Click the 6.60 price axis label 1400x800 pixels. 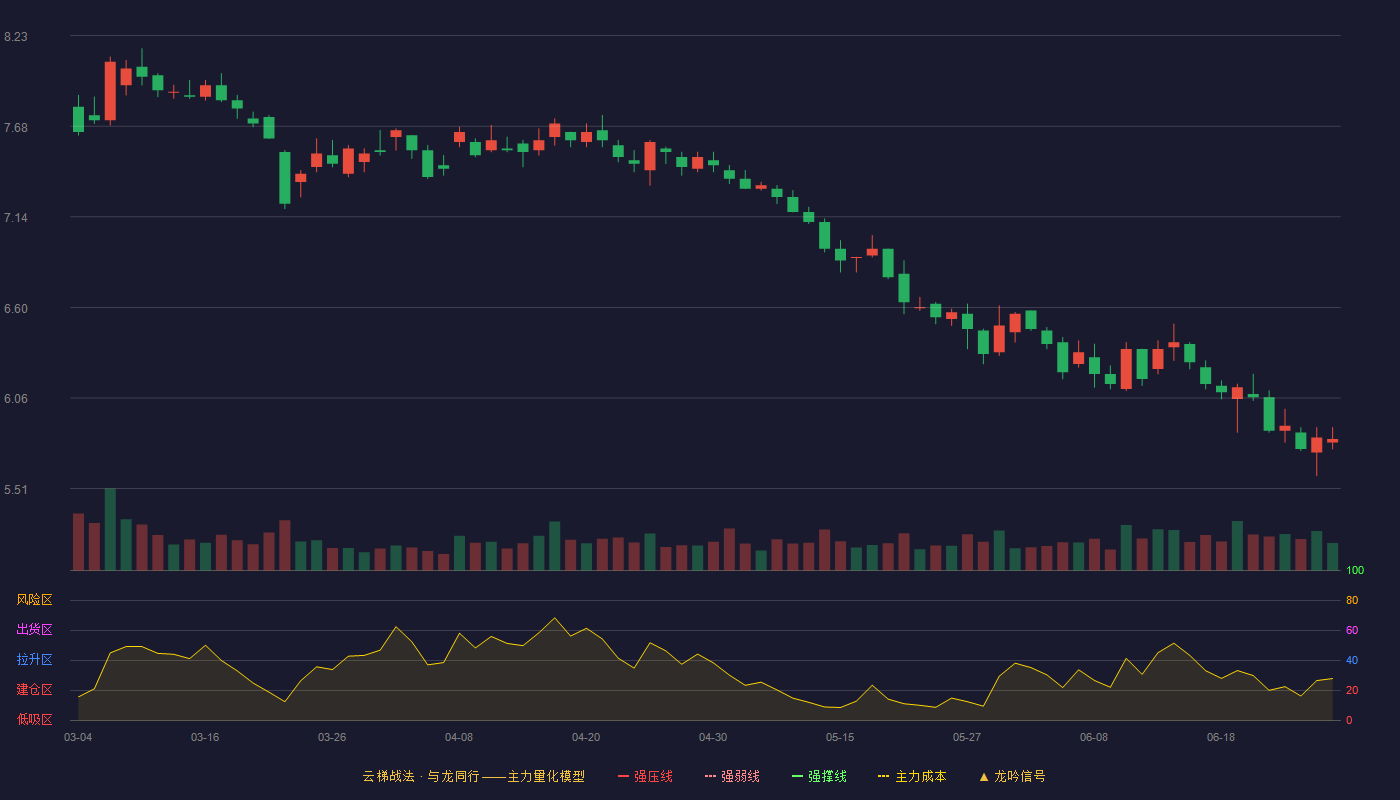[x=16, y=309]
